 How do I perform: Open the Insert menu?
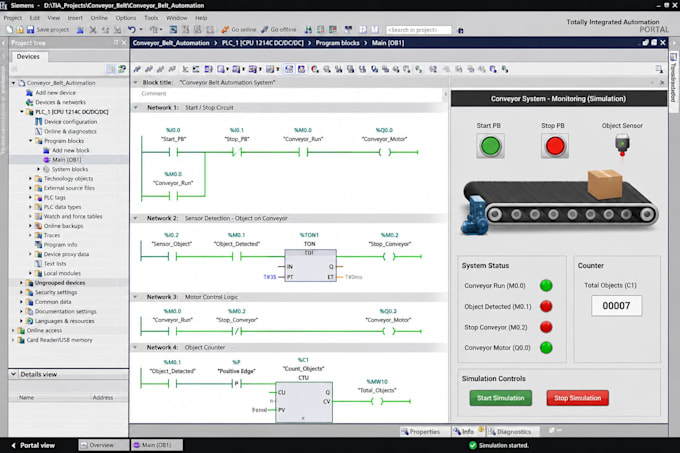point(75,18)
